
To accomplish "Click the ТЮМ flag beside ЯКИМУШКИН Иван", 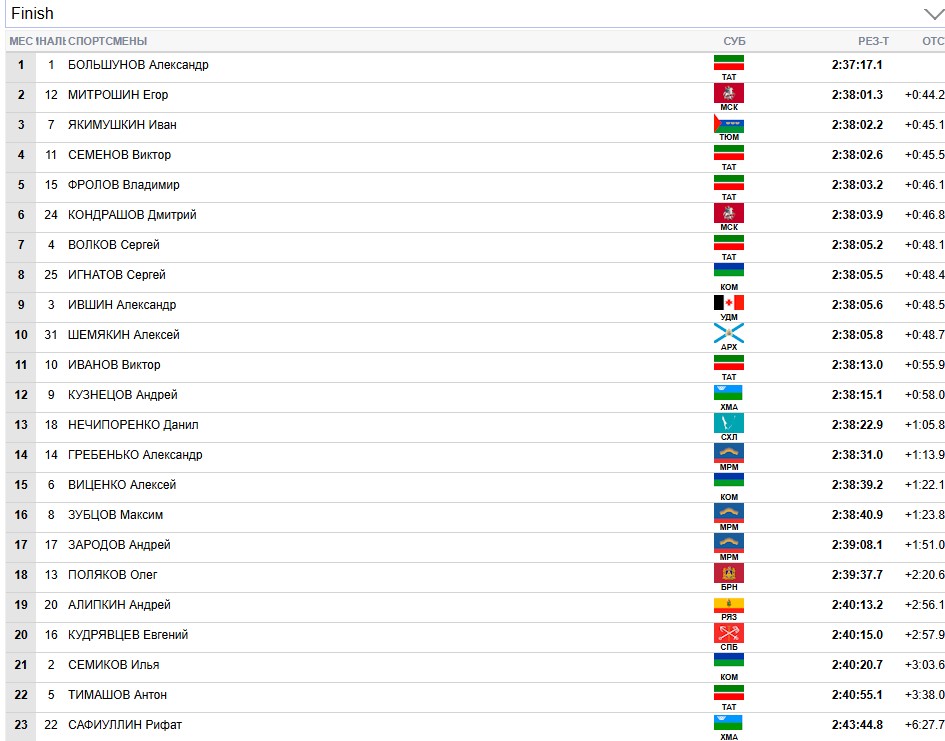I will (728, 124).
